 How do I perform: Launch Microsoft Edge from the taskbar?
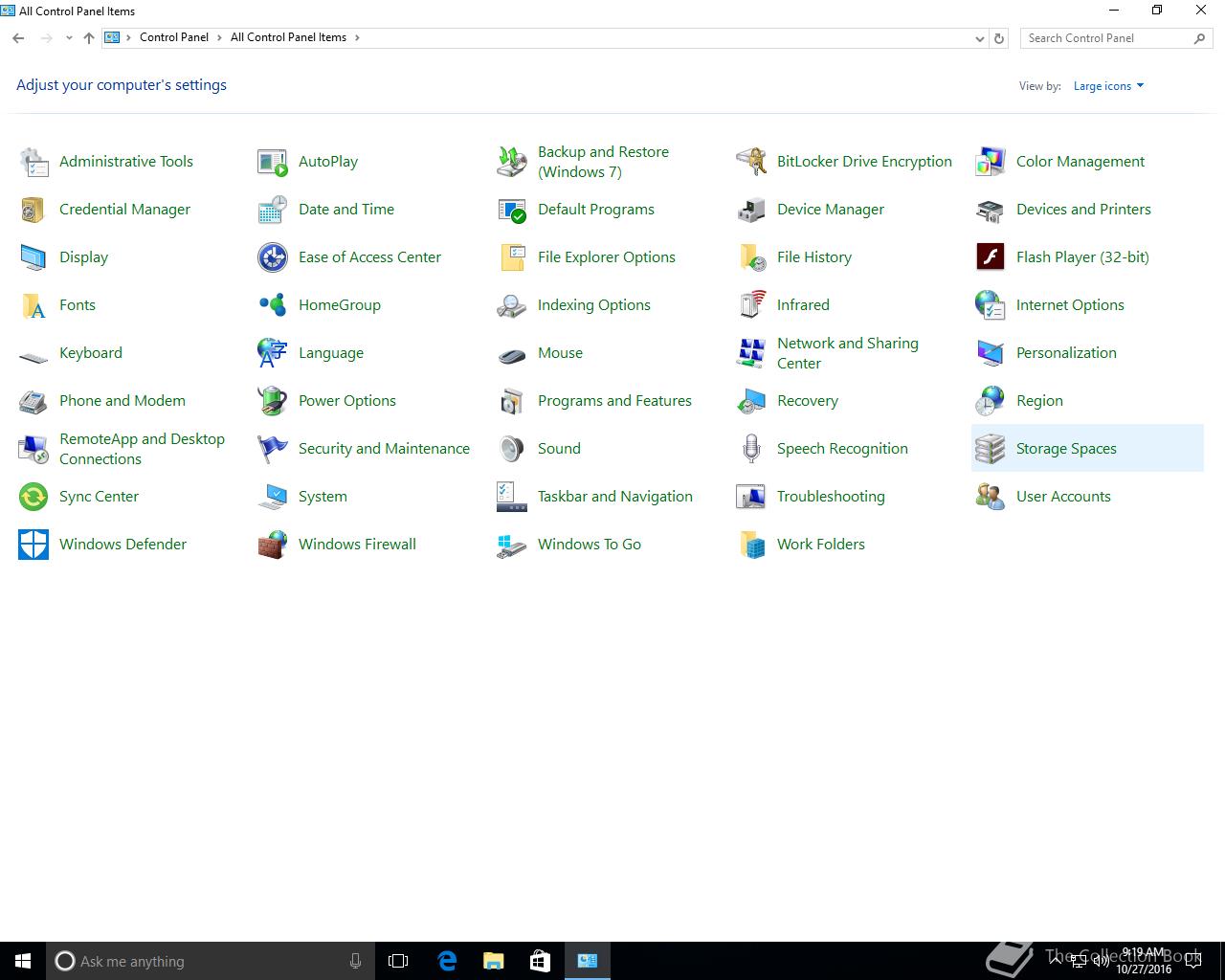pyautogui.click(x=446, y=961)
